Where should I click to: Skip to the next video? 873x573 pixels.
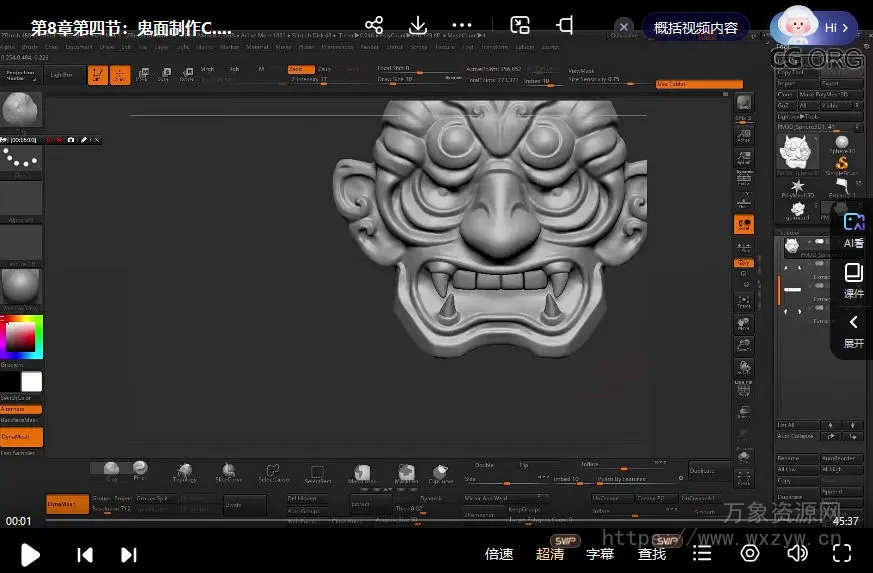point(129,554)
